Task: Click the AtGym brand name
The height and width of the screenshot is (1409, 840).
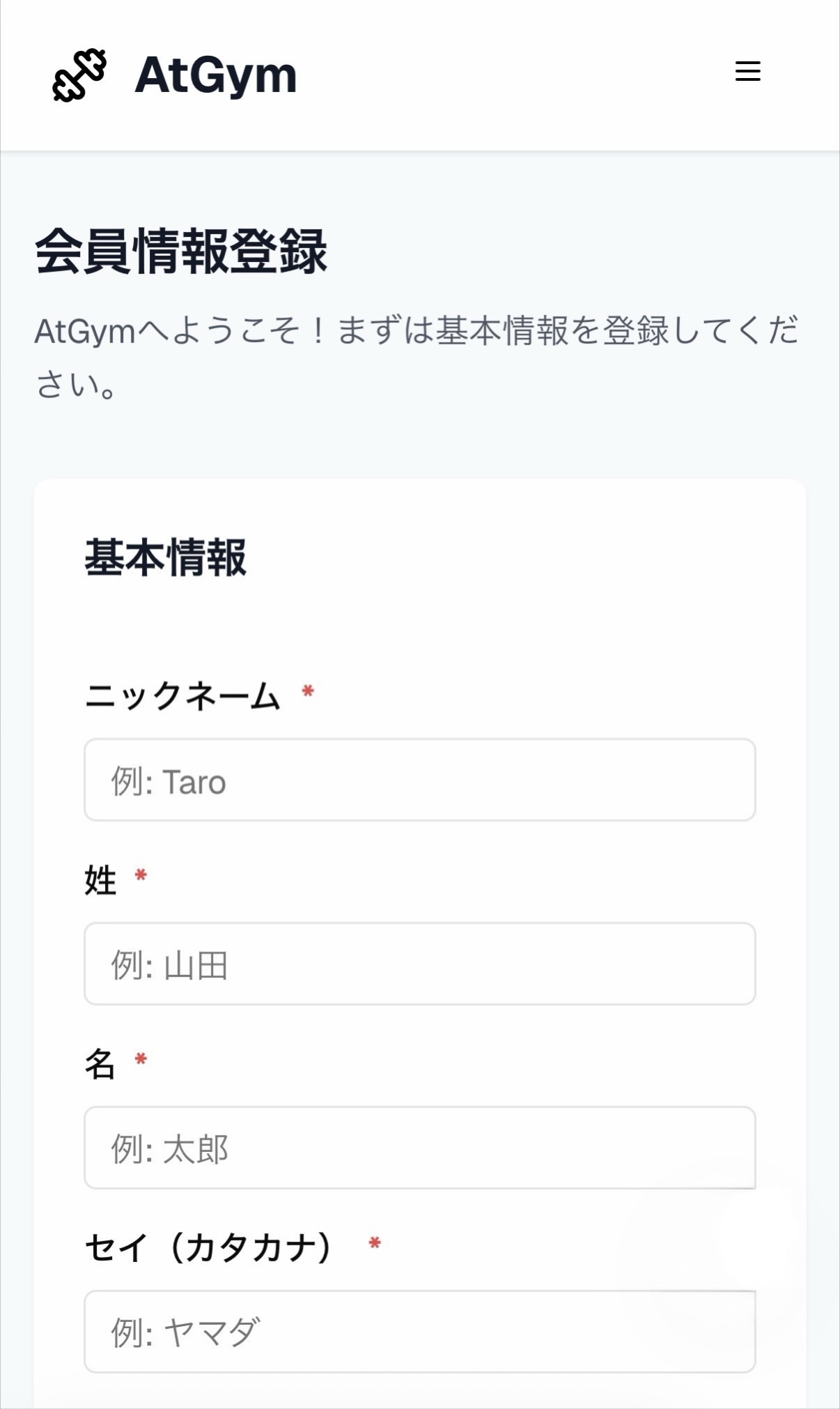Action: point(215,75)
